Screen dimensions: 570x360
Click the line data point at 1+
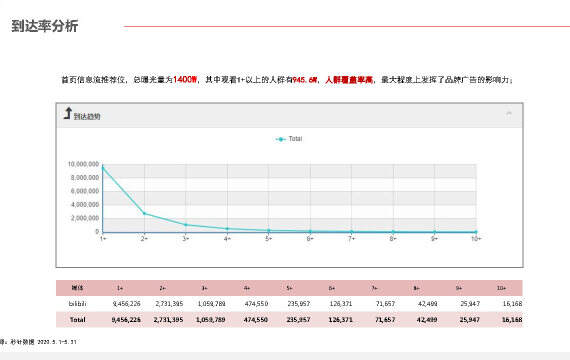point(103,168)
